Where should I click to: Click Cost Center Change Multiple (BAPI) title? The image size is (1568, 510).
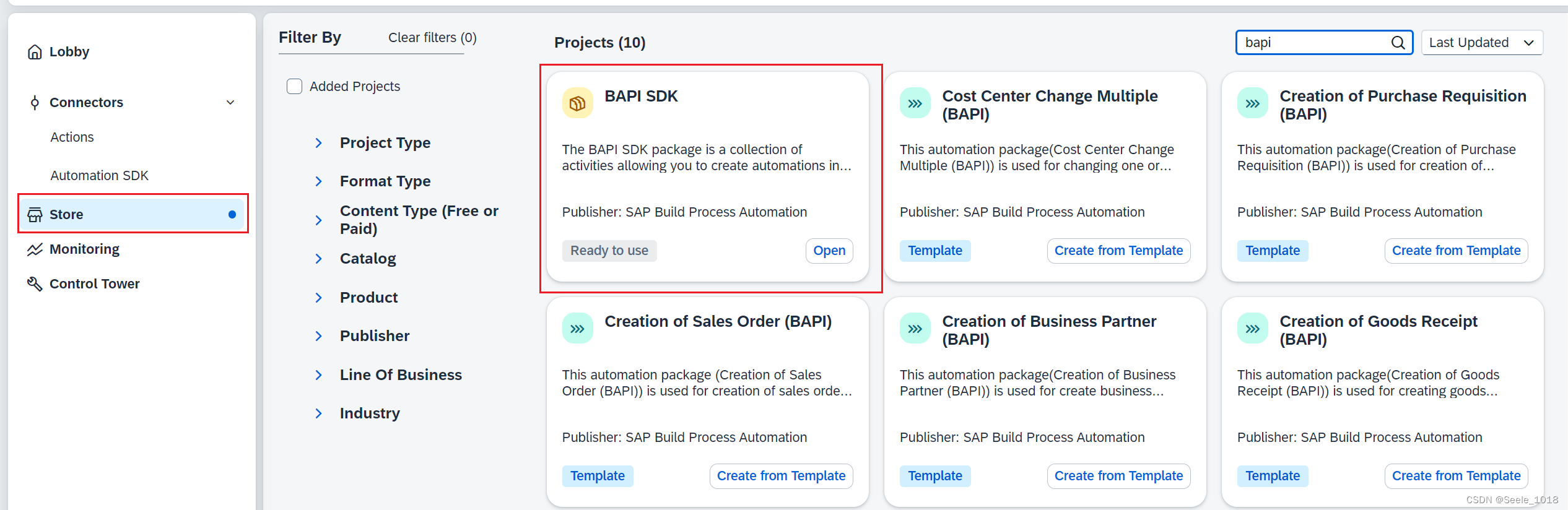point(1050,105)
